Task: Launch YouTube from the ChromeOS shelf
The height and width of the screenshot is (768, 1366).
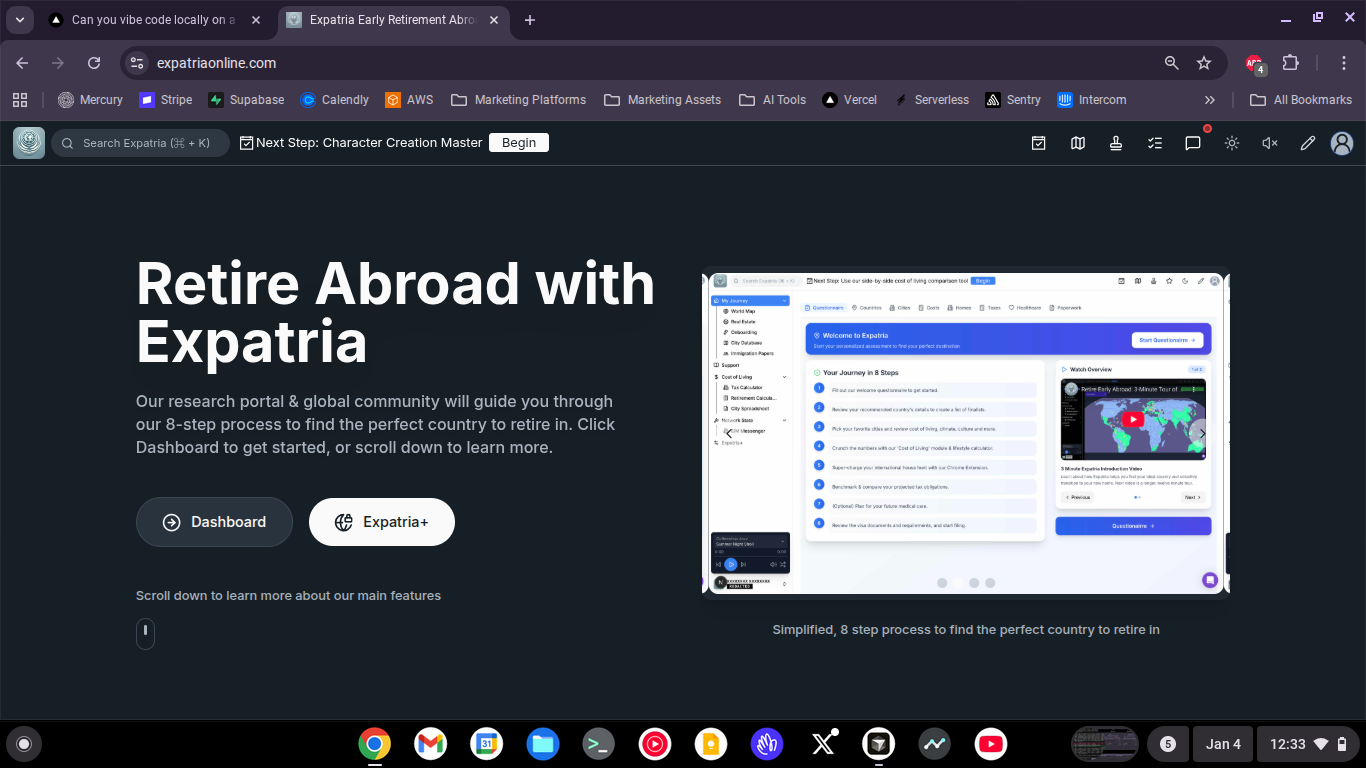Action: tap(990, 744)
